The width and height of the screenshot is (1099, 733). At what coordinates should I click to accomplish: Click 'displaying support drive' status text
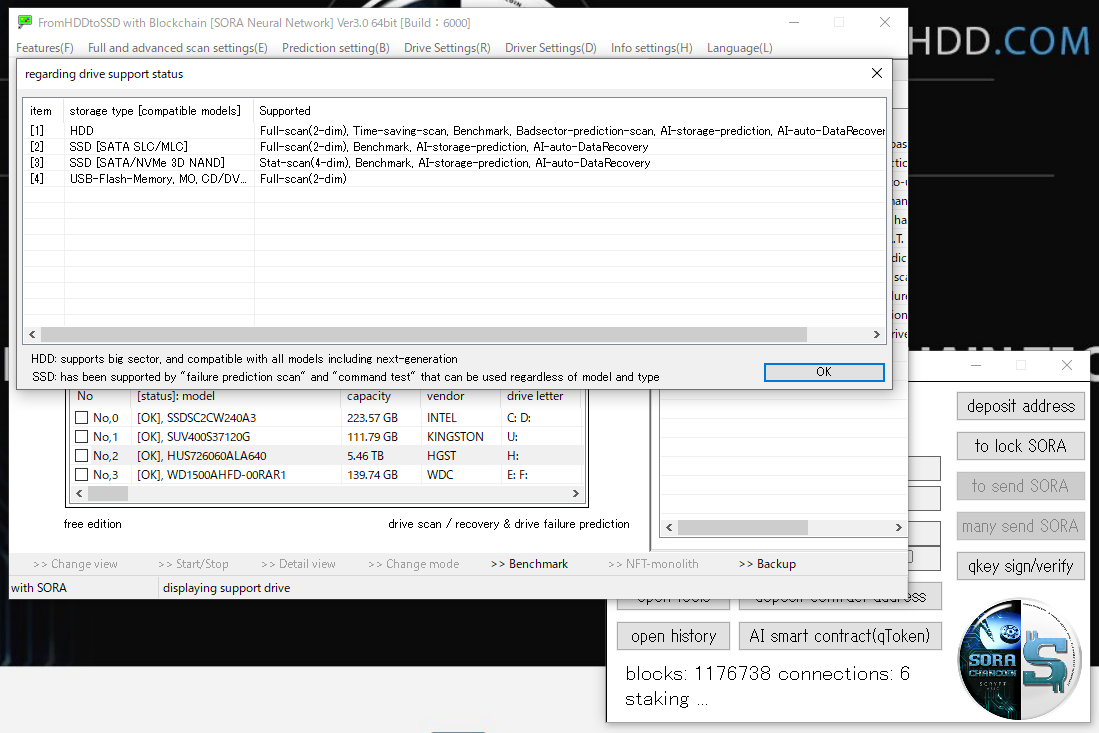click(x=226, y=588)
